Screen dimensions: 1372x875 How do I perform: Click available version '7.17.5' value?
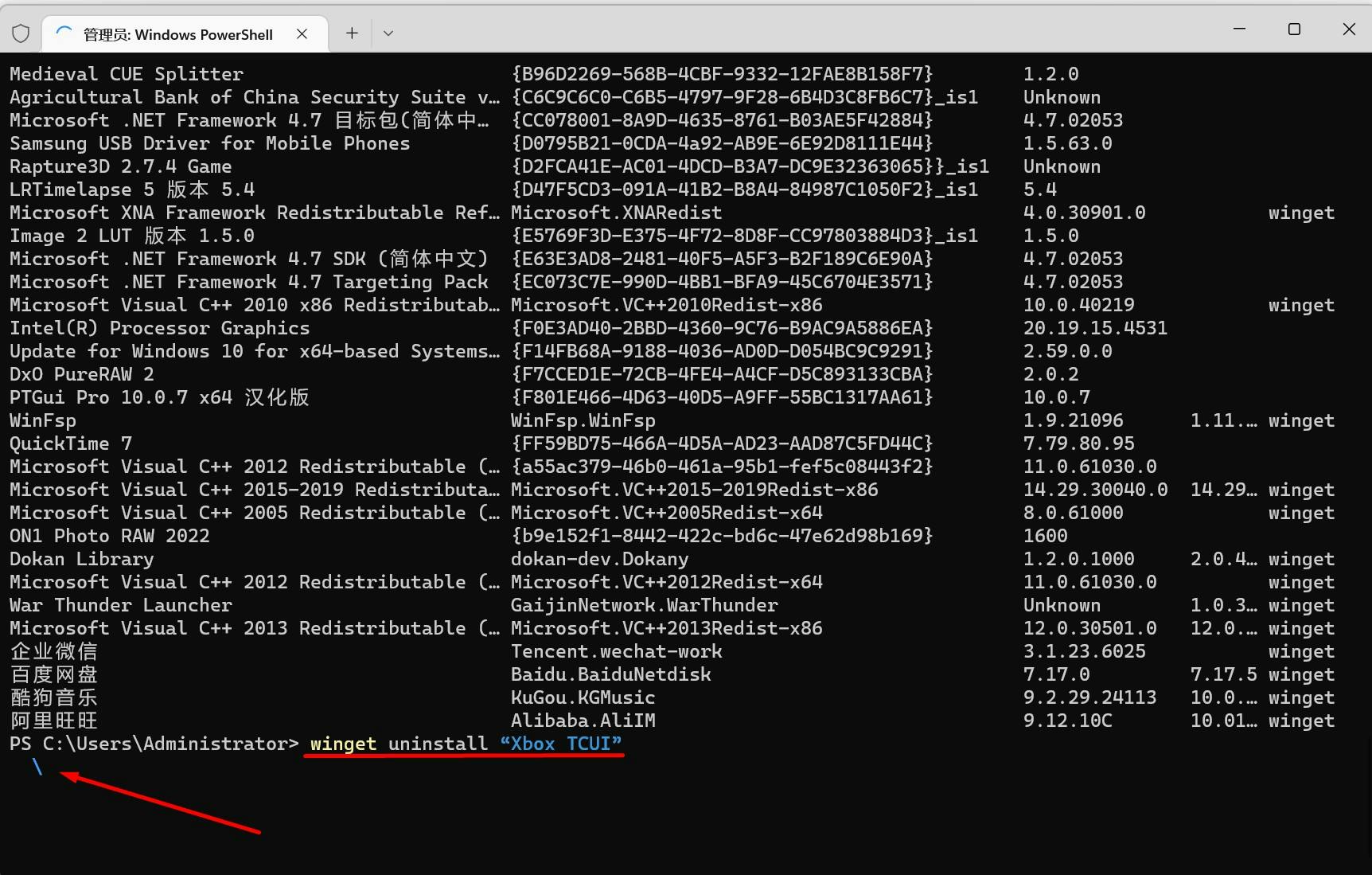click(x=1224, y=674)
